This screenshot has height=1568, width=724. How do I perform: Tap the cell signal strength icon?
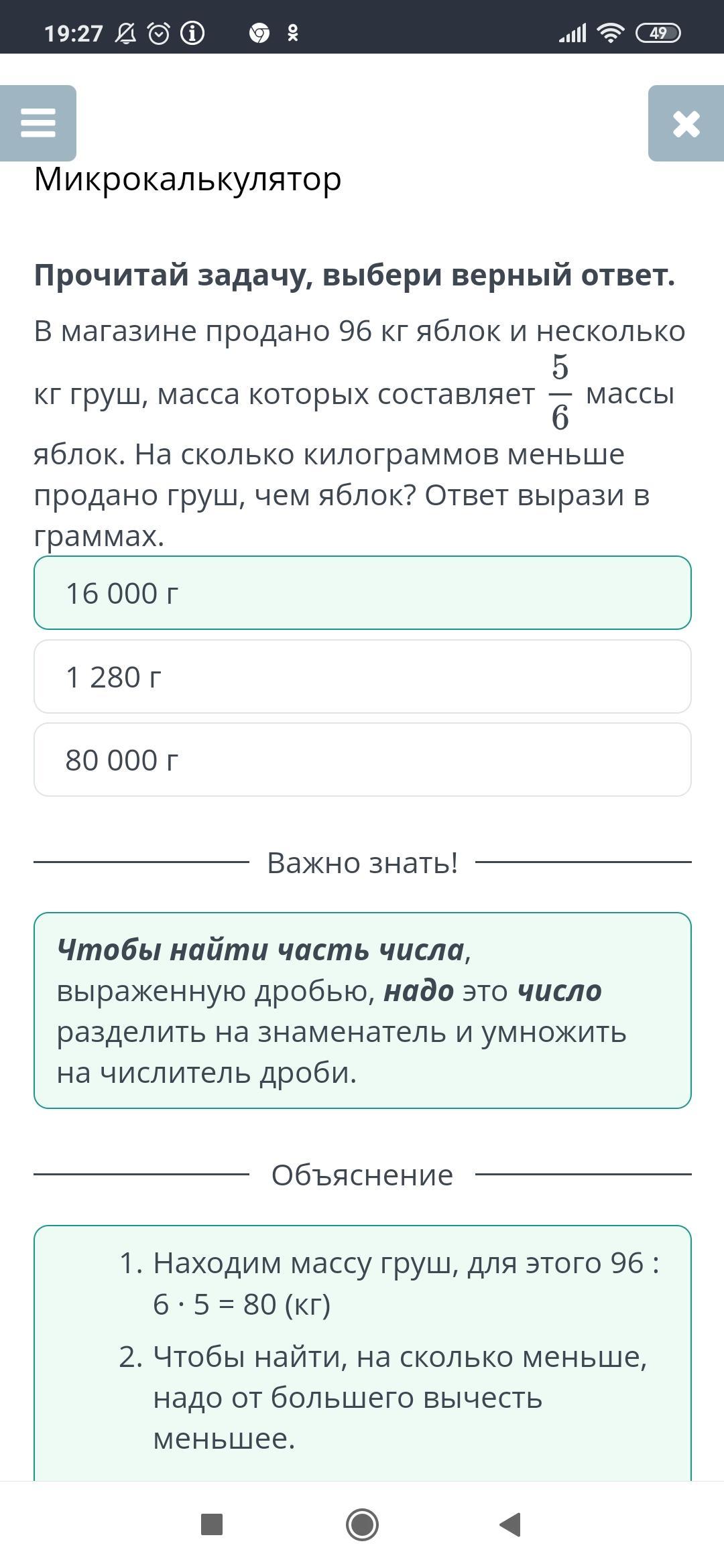pyautogui.click(x=572, y=33)
